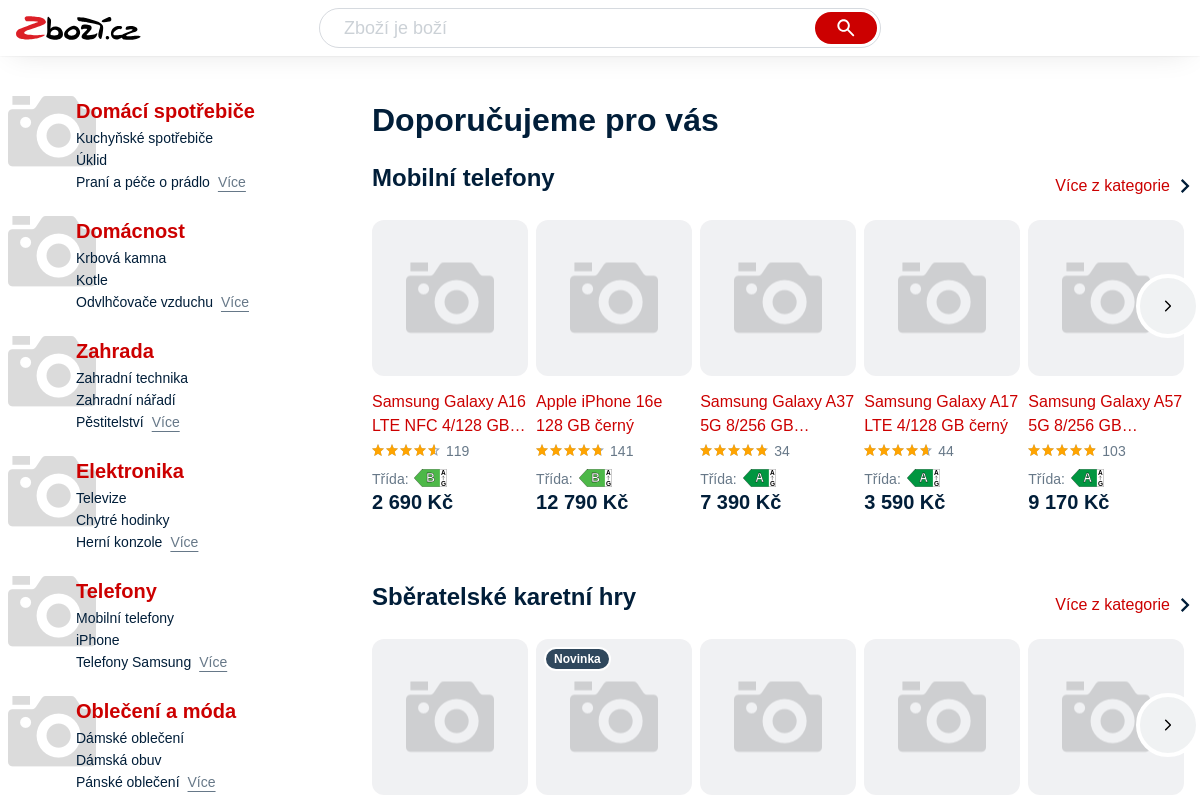1200x800 pixels.
Task: Click star rating with 141 reviews
Action: coord(585,451)
